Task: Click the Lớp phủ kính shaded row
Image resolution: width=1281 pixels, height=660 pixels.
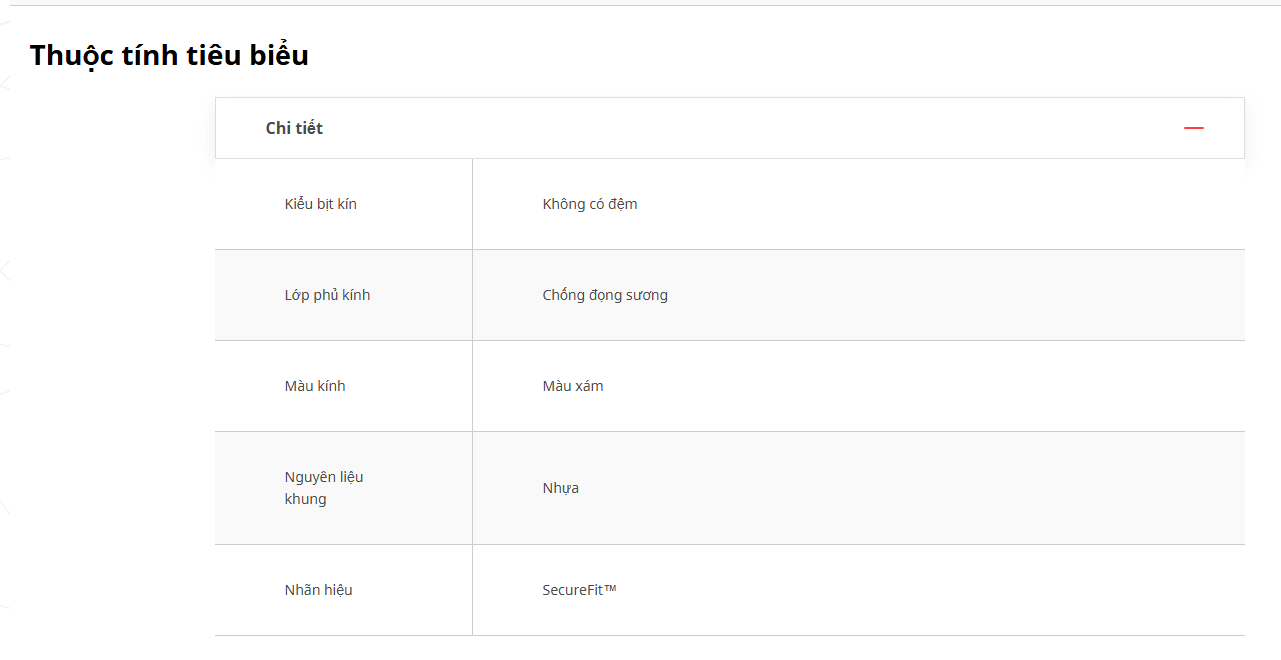Action: [730, 295]
